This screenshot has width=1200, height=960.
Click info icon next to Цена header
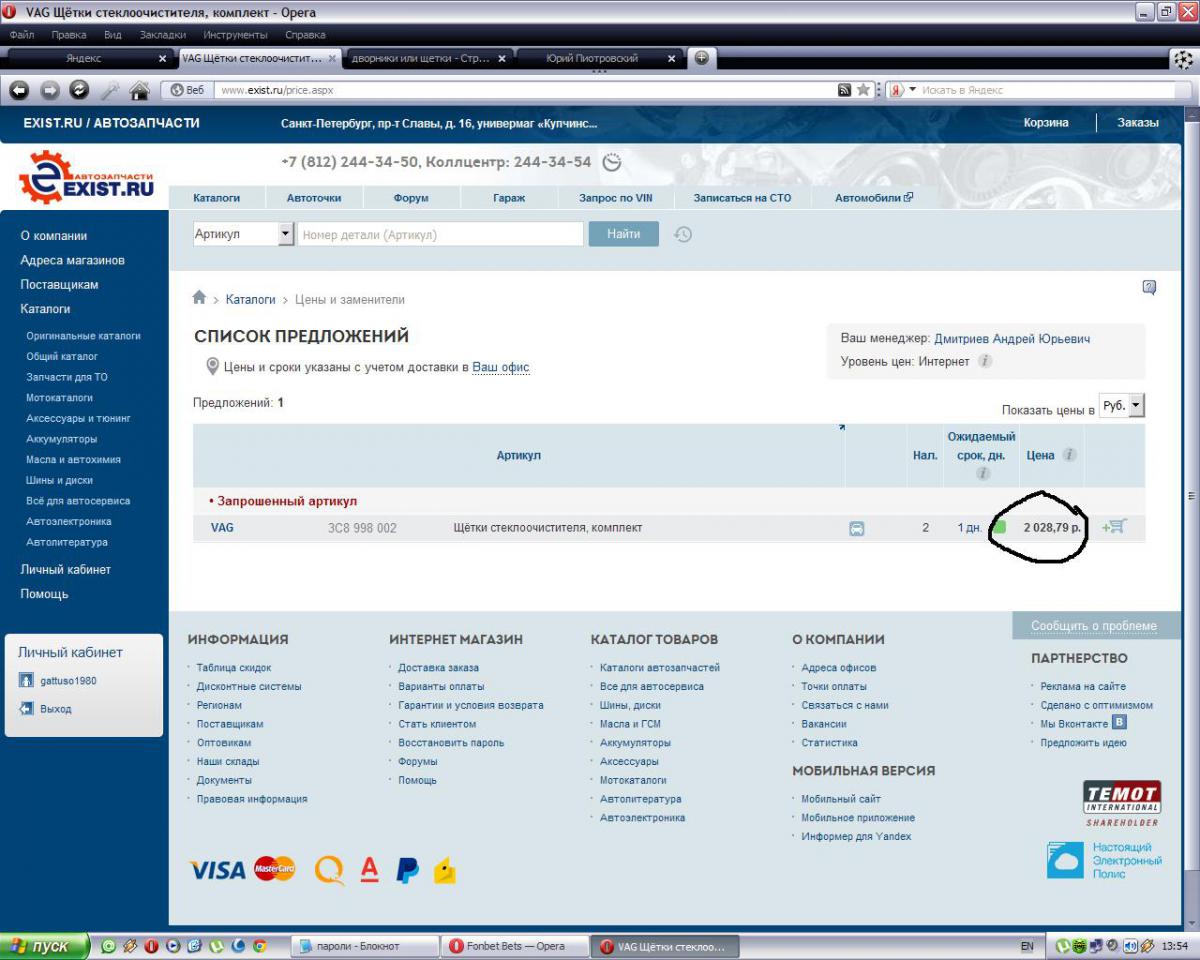pyautogui.click(x=1069, y=455)
